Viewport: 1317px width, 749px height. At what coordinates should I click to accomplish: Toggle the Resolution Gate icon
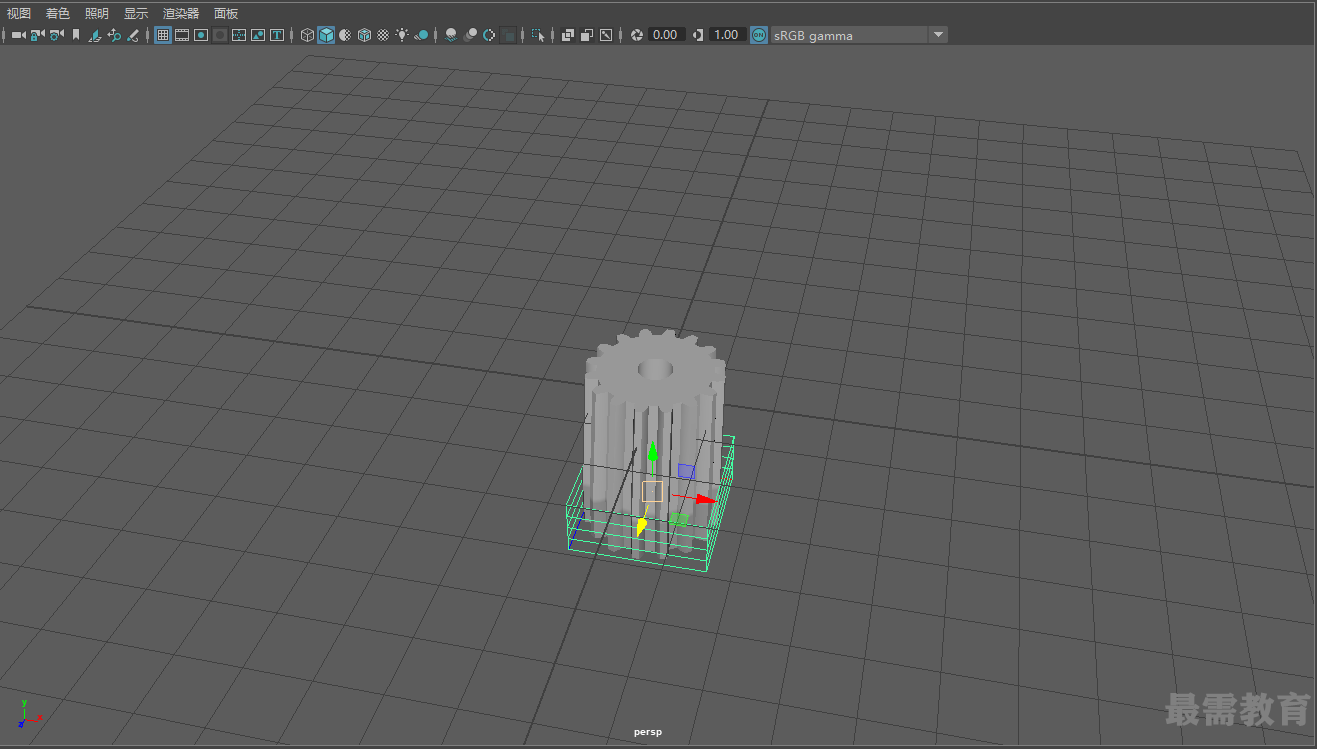pos(201,35)
